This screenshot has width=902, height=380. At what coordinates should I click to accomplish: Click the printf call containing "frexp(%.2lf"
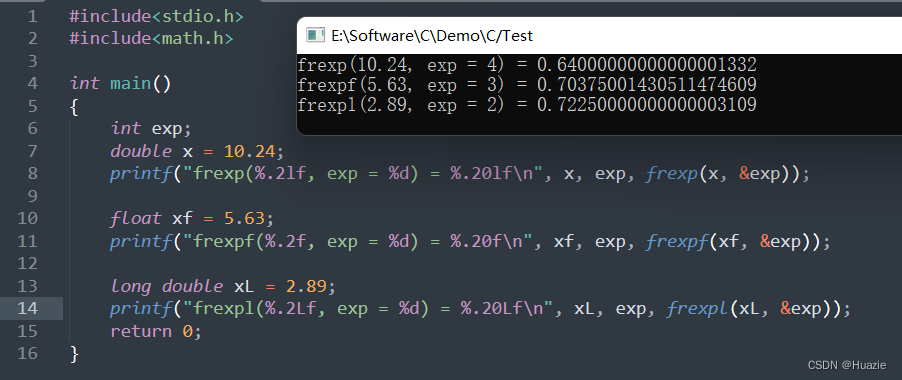tap(460, 174)
